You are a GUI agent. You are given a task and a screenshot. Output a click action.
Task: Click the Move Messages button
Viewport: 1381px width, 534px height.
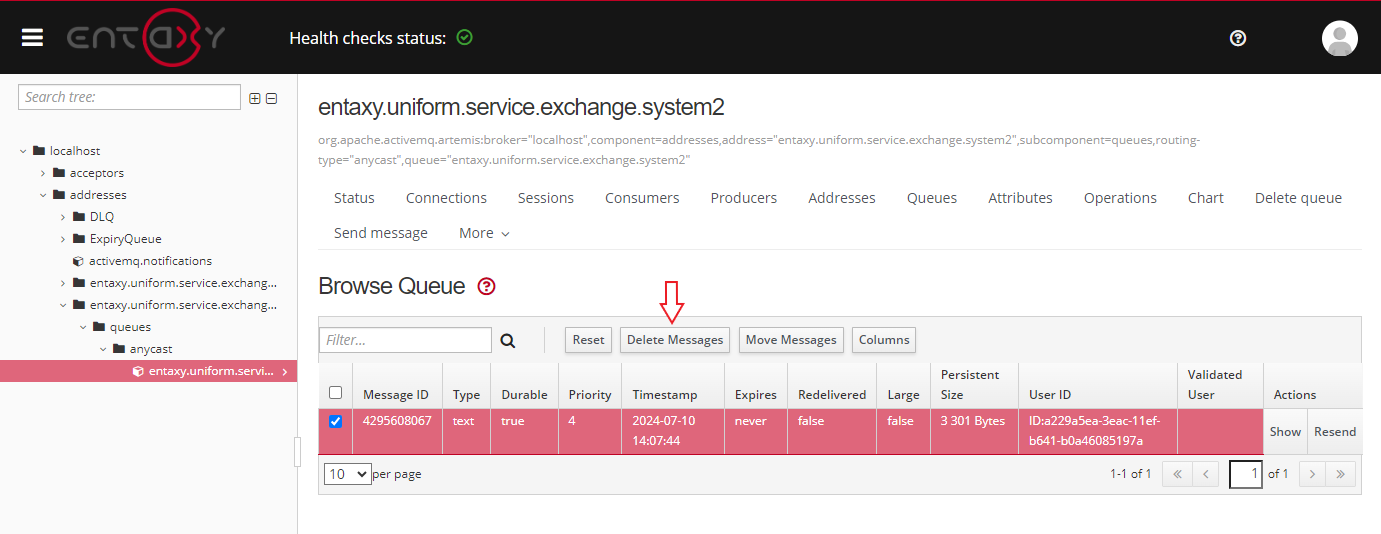[x=791, y=340]
